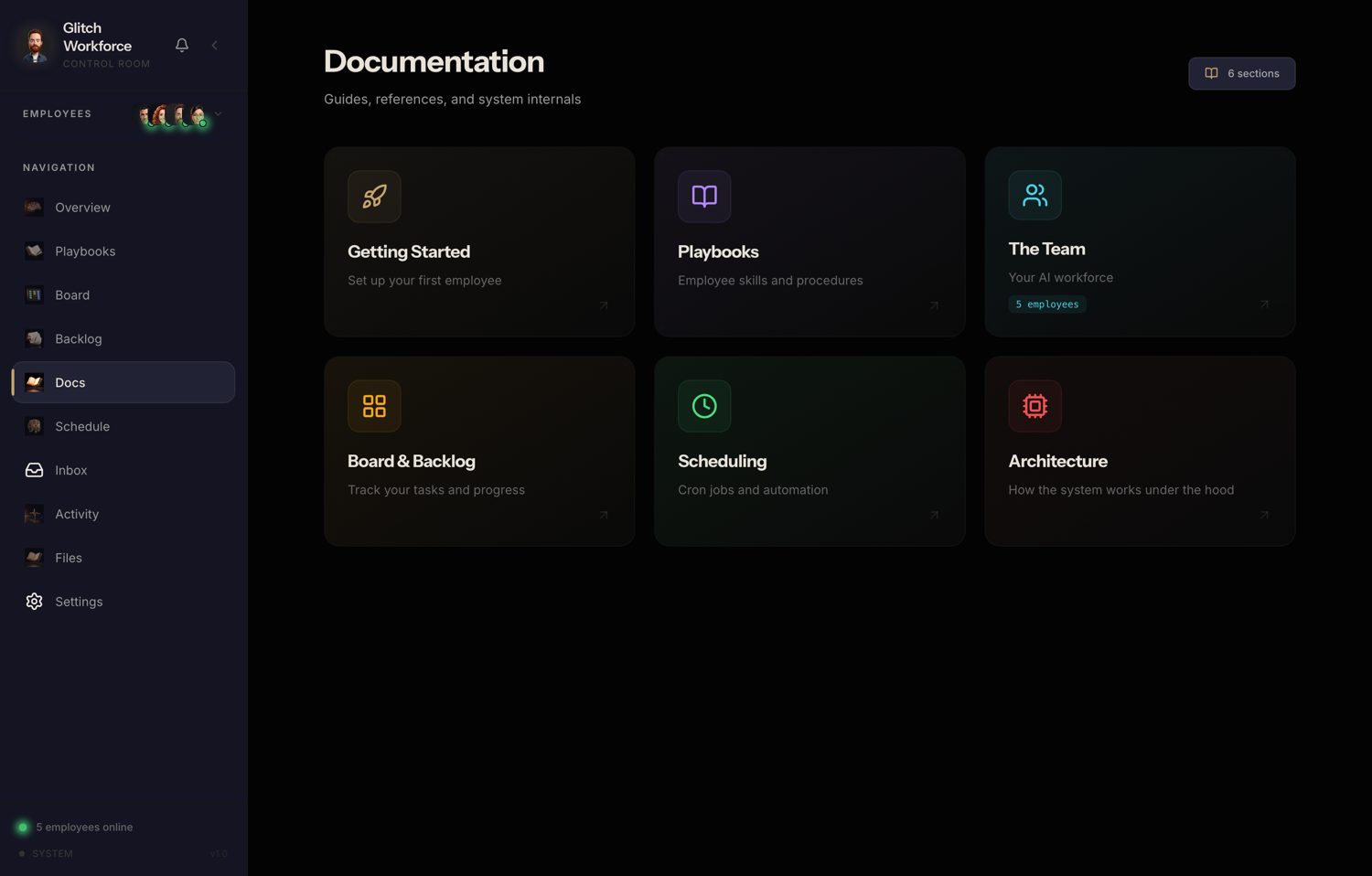Screen dimensions: 1372x876
Task: Click the 6 sections button
Action: [x=1241, y=73]
